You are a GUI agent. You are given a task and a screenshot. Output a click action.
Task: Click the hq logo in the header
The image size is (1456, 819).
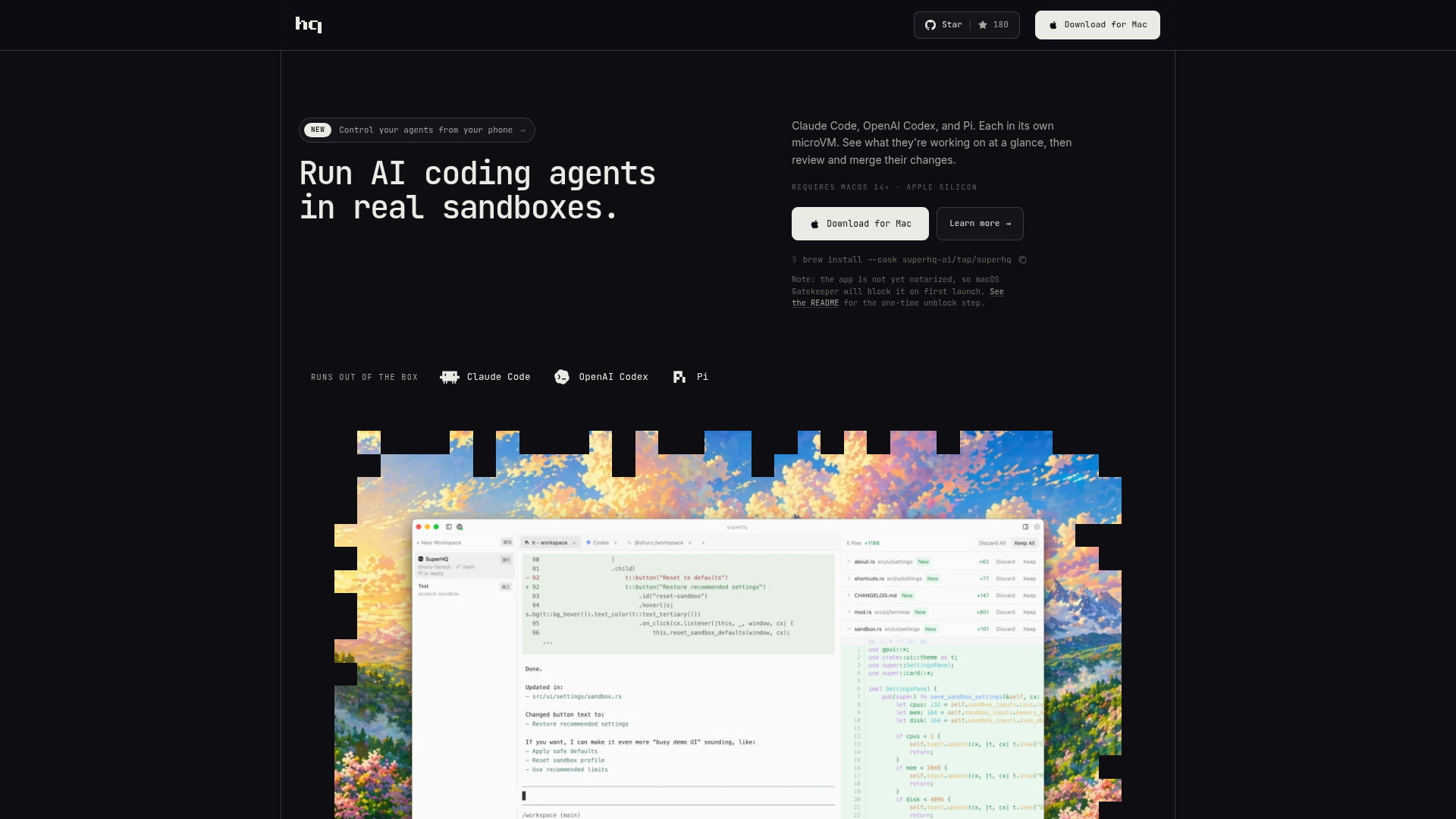[x=309, y=25]
